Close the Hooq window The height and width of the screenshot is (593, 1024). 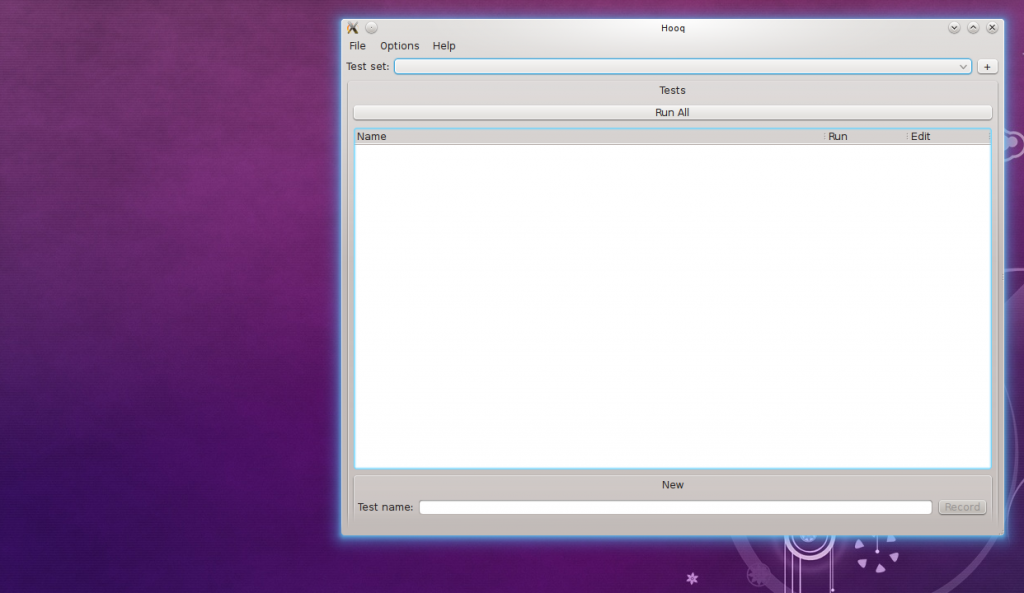click(x=992, y=28)
